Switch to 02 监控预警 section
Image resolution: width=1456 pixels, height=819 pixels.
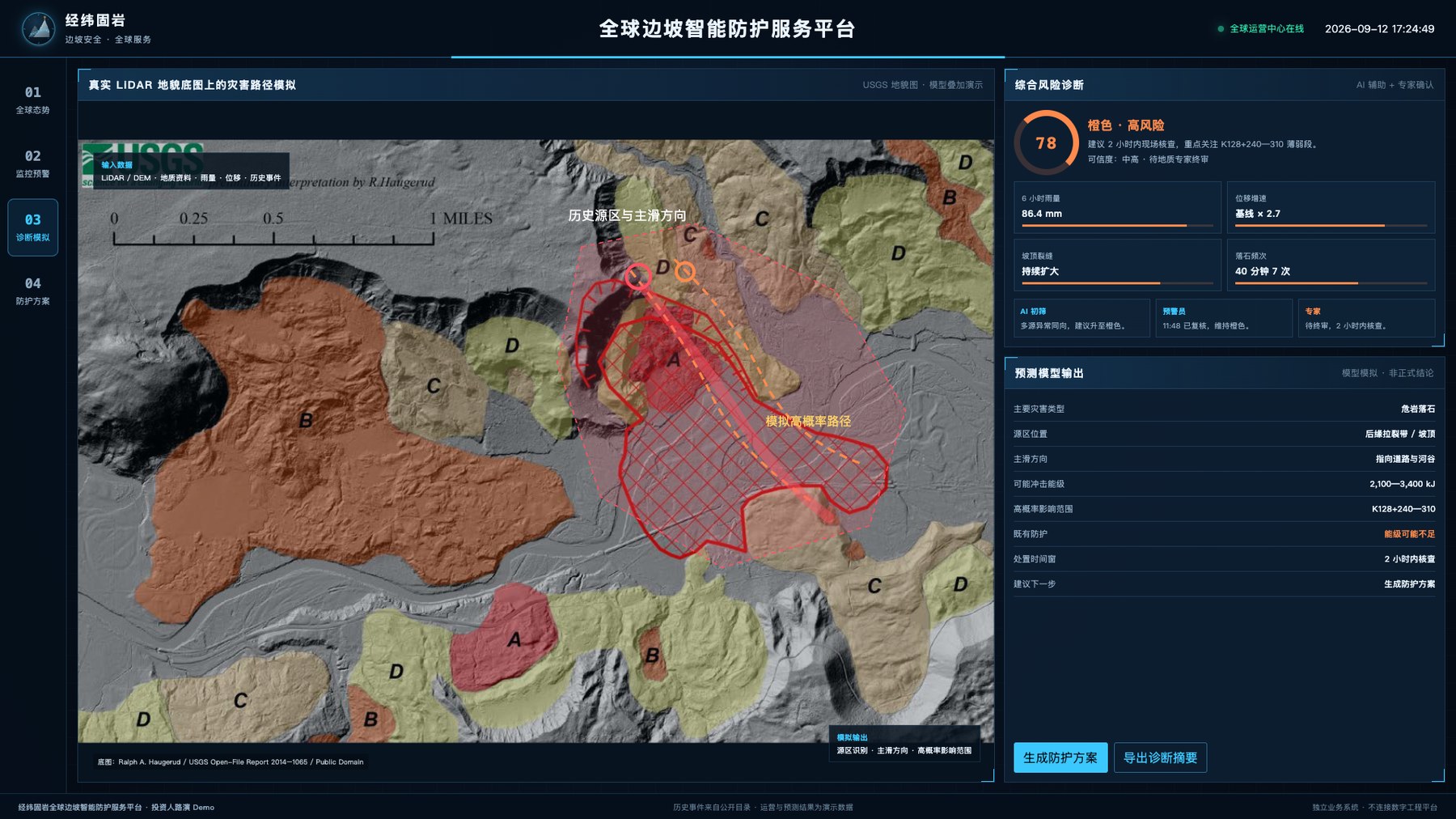pyautogui.click(x=33, y=163)
